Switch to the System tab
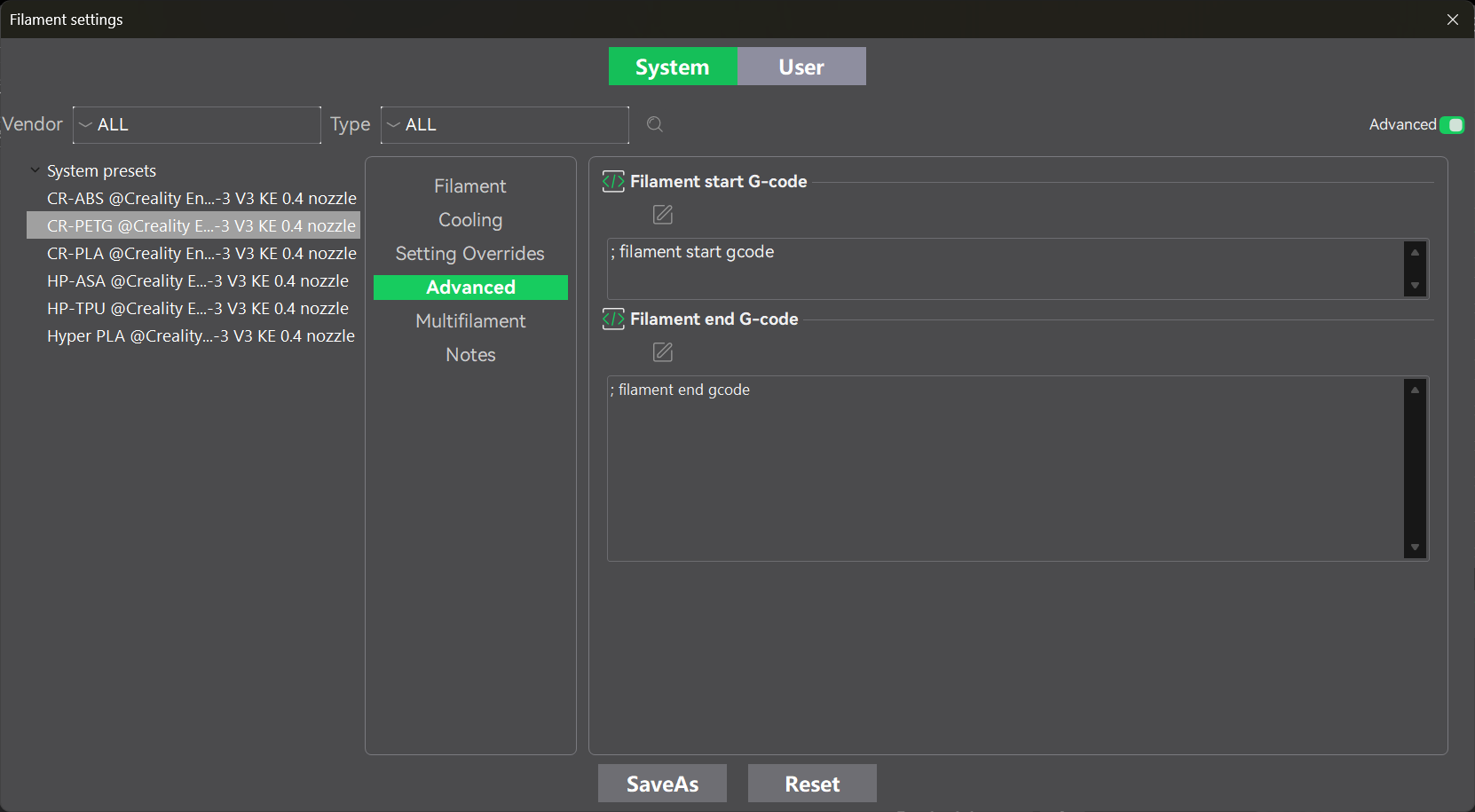This screenshot has width=1475, height=812. point(673,67)
